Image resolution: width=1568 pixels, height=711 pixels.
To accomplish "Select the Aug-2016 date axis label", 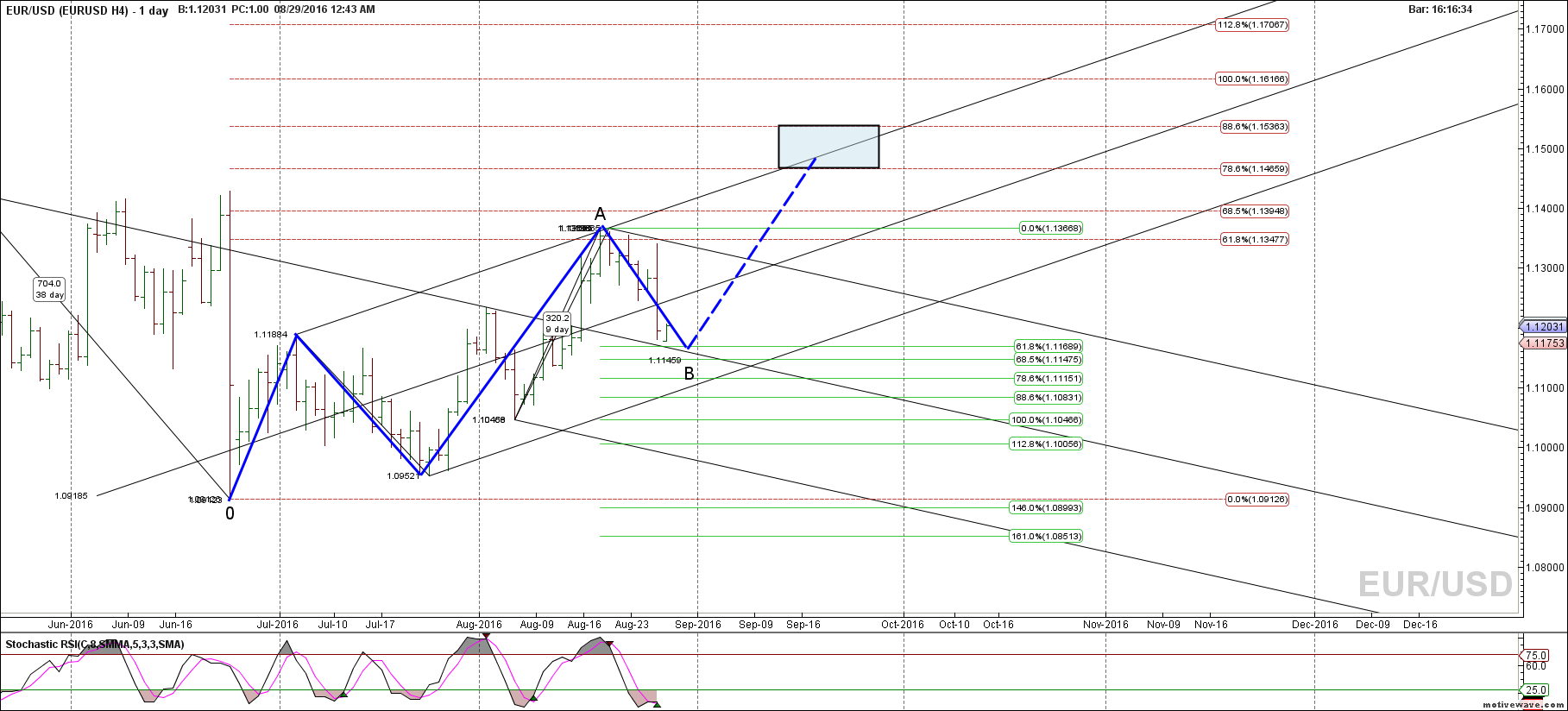I will (x=479, y=625).
